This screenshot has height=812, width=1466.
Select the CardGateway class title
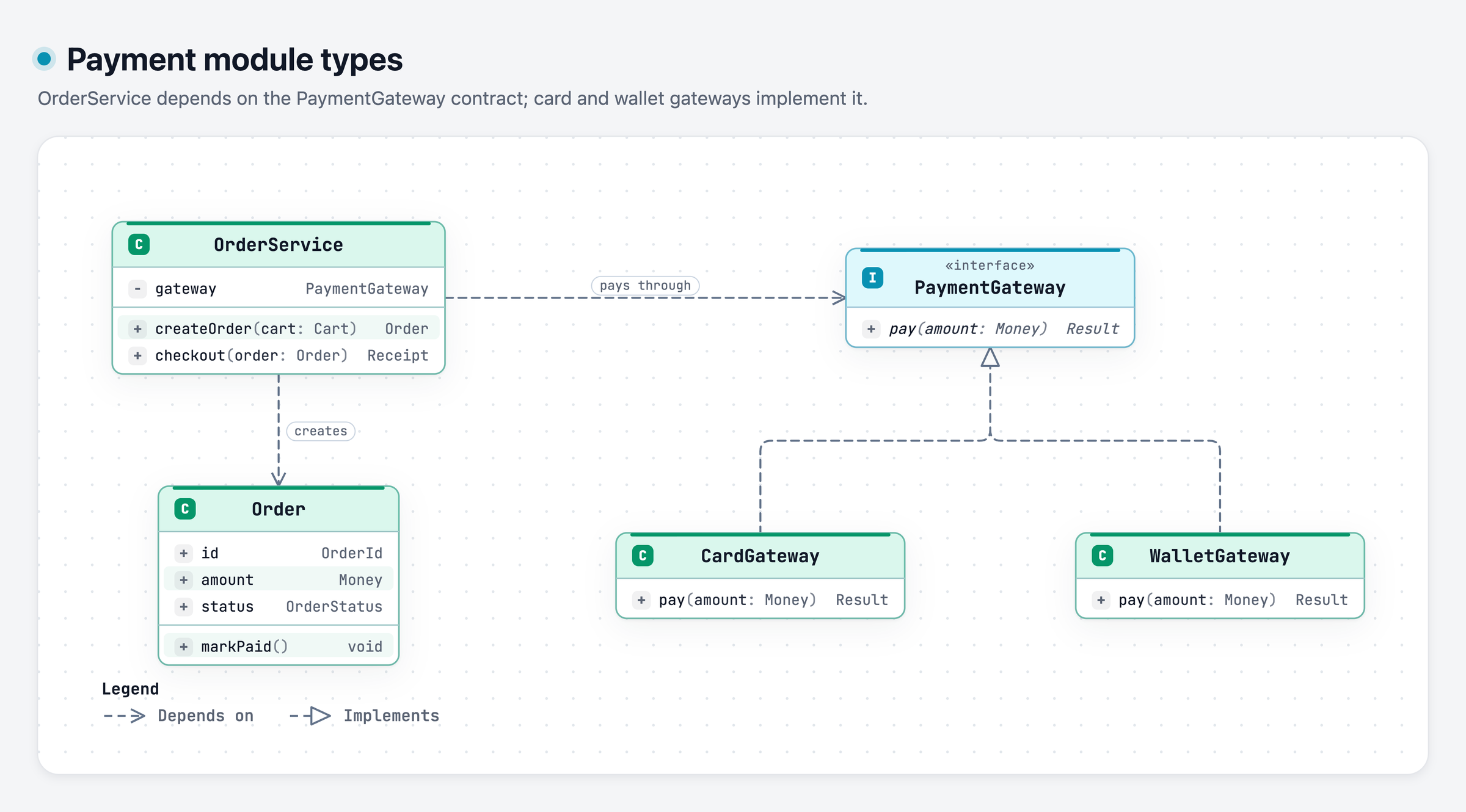point(760,556)
